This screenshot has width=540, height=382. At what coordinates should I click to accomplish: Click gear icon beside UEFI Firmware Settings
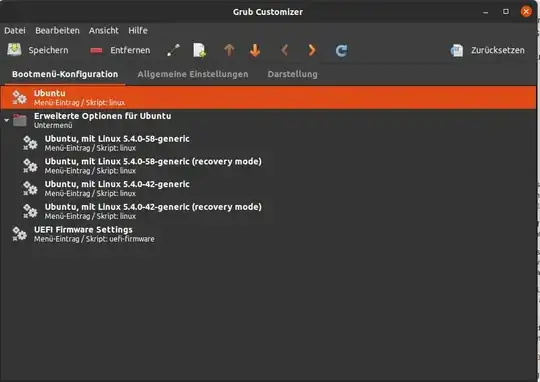coord(20,234)
